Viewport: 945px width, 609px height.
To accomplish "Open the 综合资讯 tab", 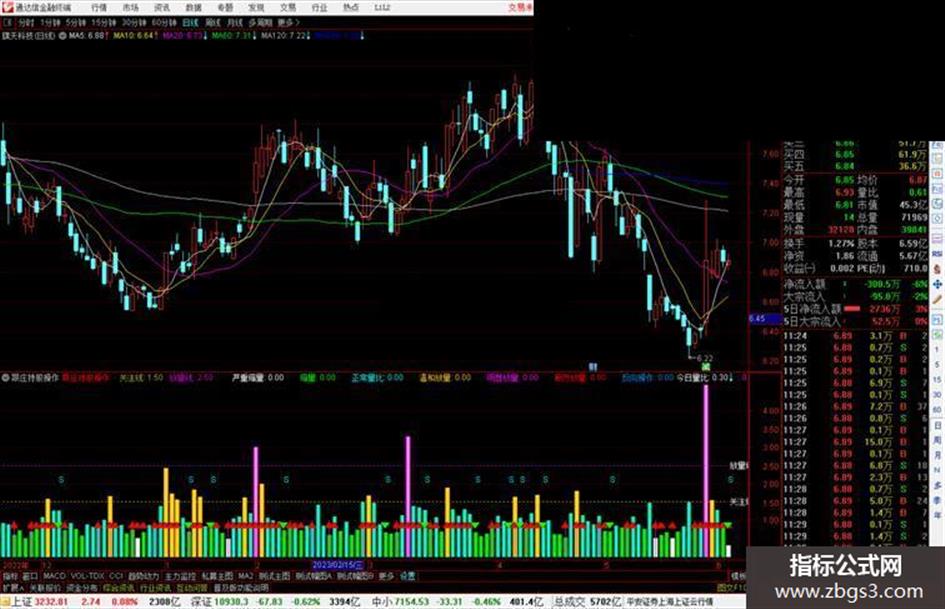I will tap(119, 587).
